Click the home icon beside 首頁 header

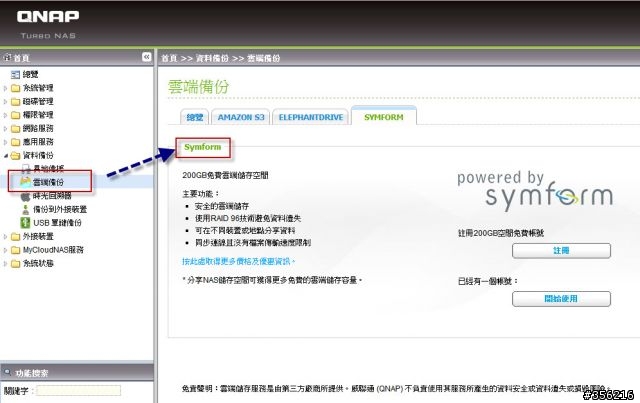7,58
